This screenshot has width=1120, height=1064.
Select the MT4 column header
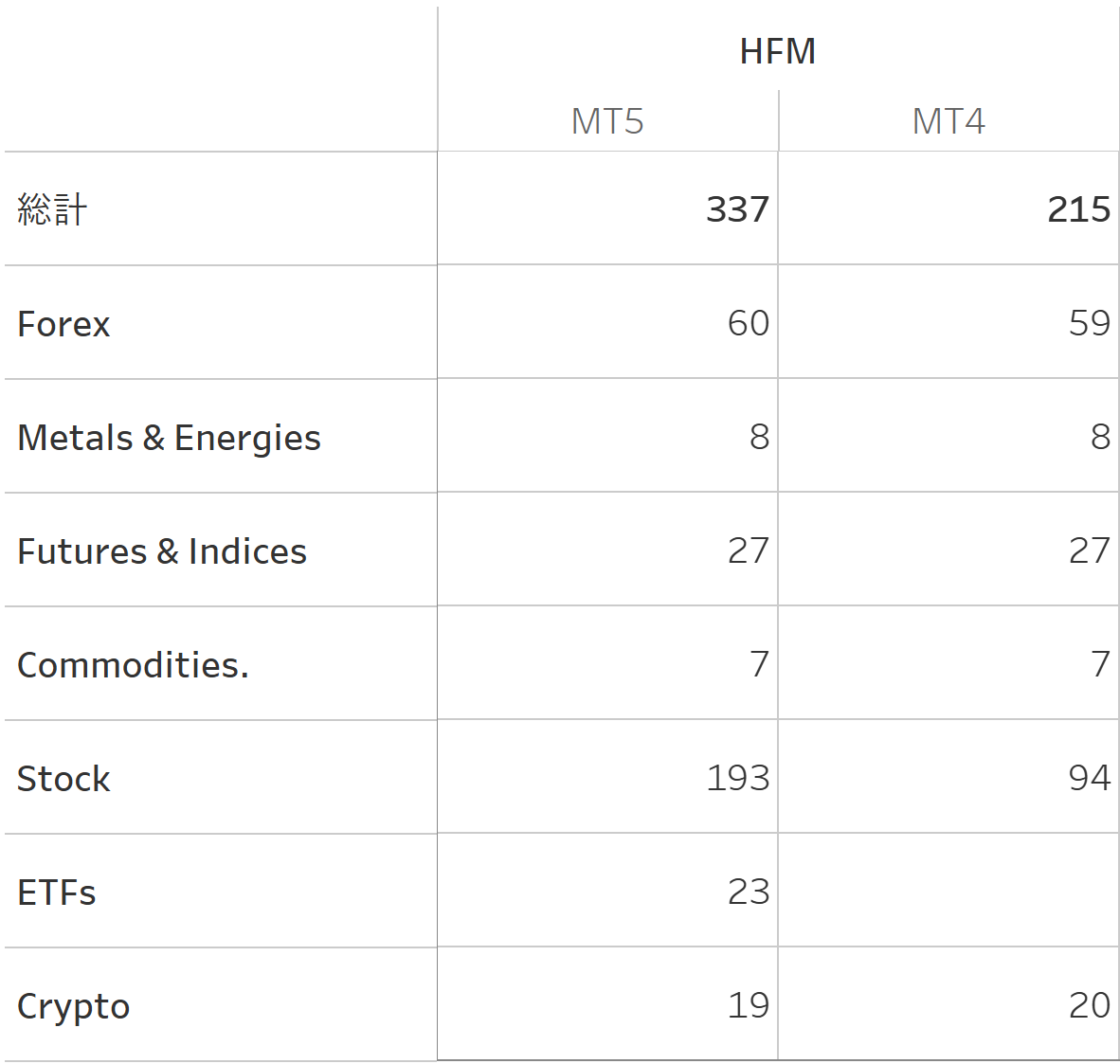948,121
